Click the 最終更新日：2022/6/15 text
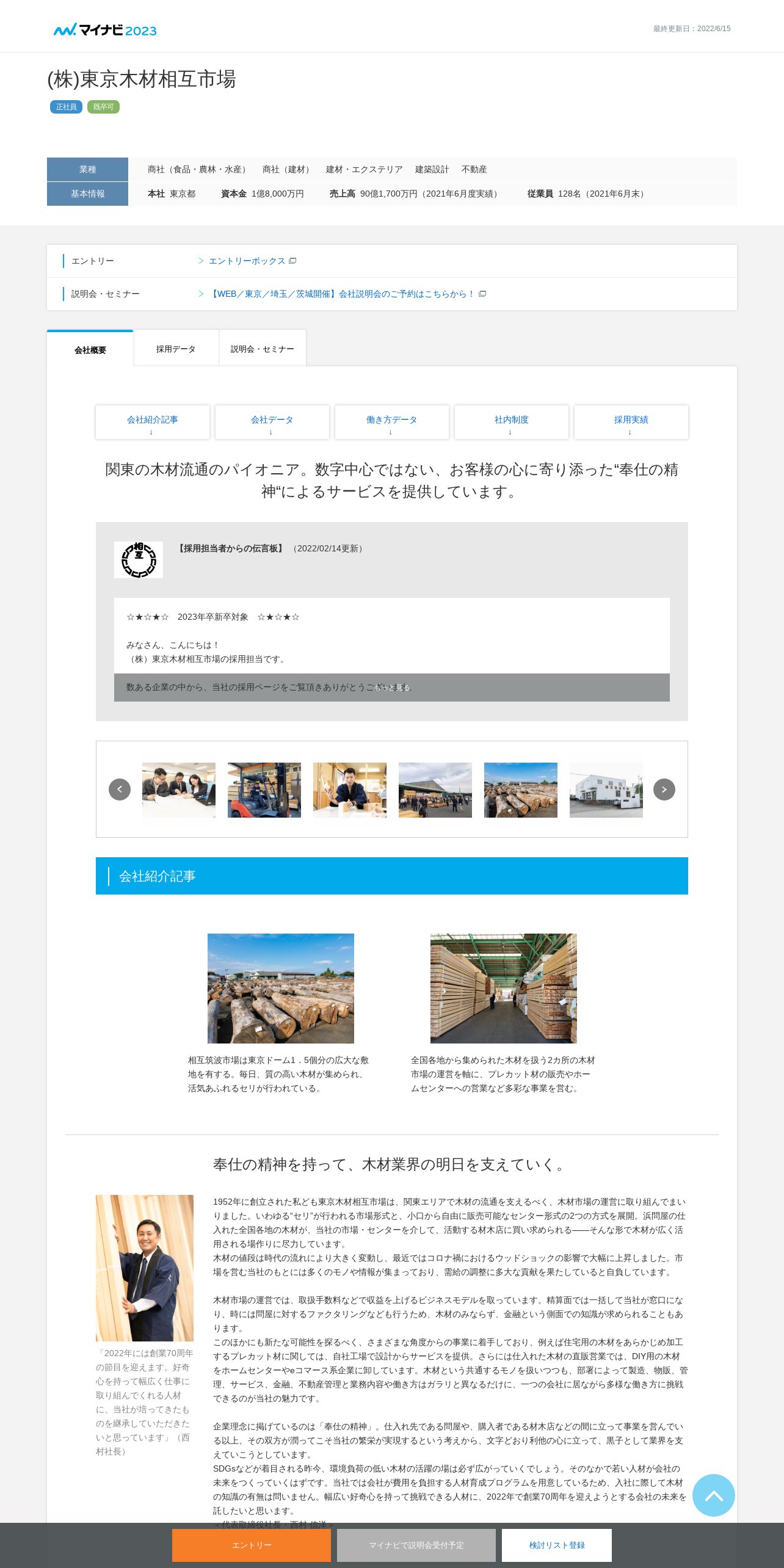Screen dimensions: 784x1568 [692, 29]
